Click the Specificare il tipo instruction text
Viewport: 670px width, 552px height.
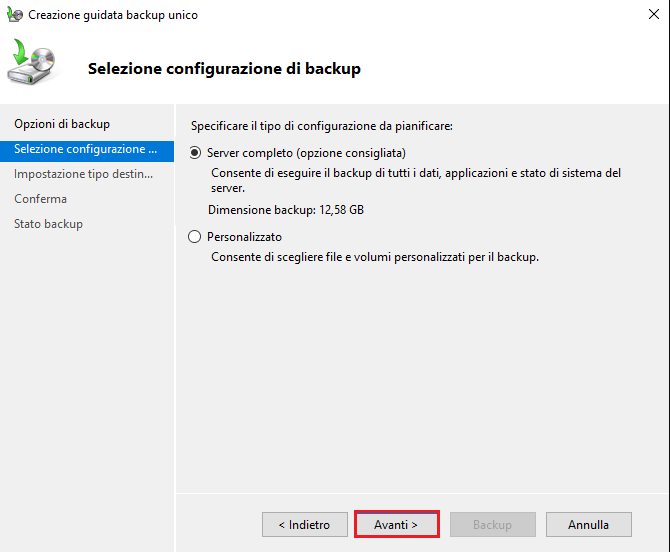322,126
